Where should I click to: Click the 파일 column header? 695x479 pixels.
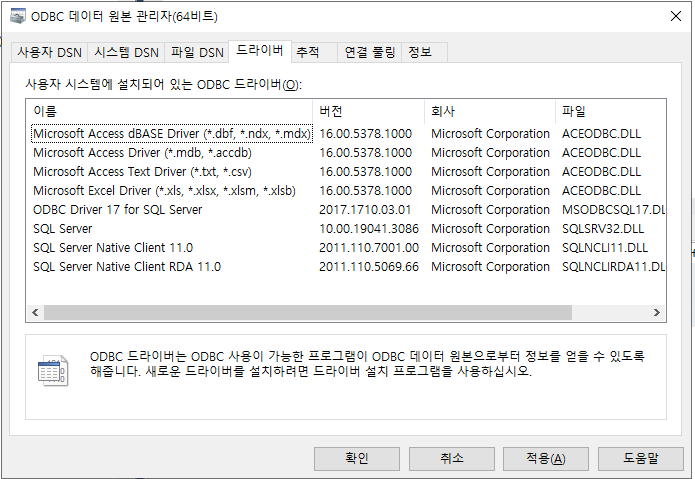610,111
